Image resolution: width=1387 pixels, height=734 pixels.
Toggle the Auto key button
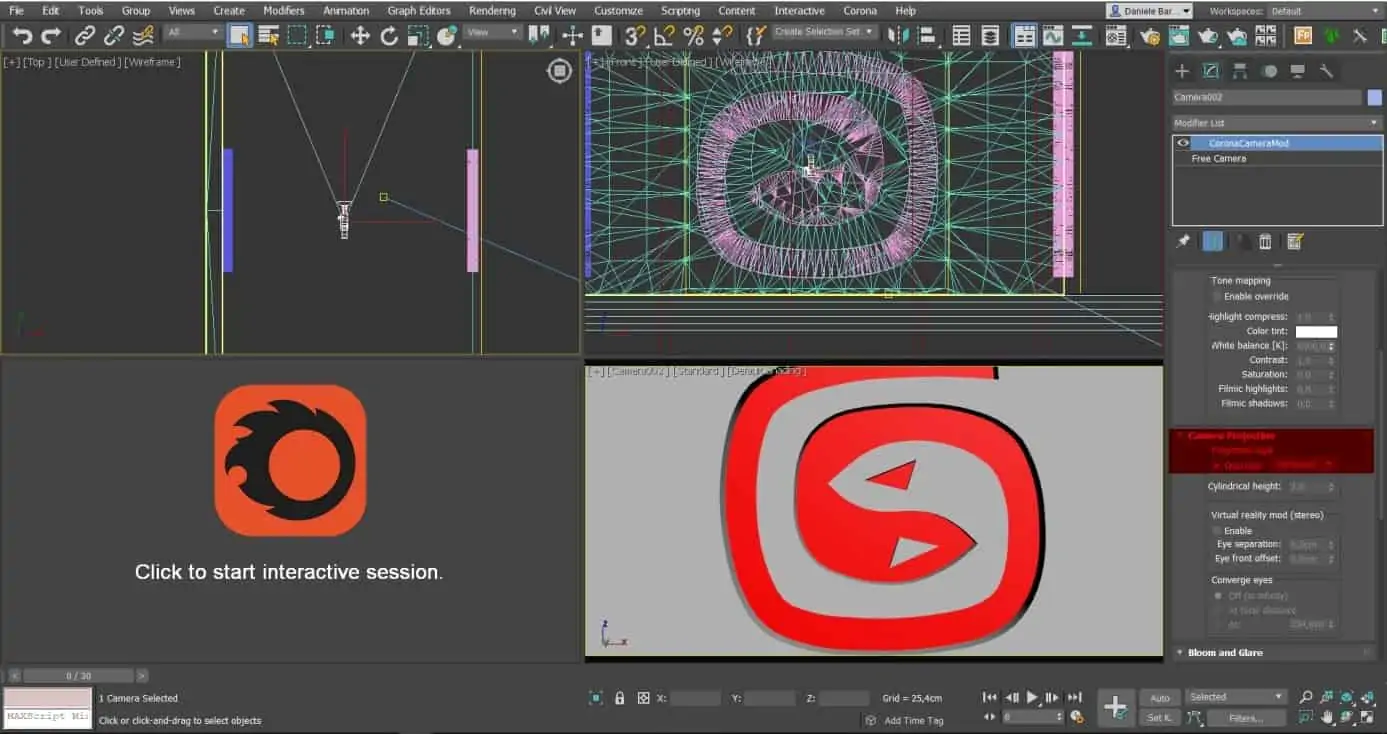(1160, 698)
